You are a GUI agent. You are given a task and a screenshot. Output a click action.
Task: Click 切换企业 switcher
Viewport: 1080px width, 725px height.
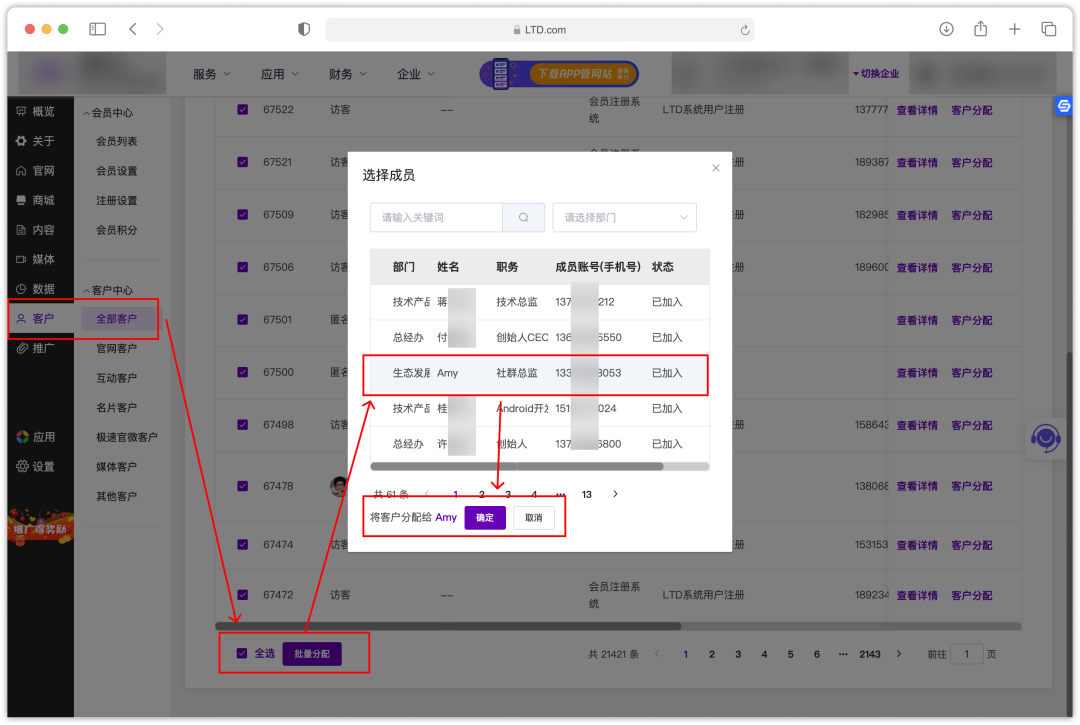point(876,74)
